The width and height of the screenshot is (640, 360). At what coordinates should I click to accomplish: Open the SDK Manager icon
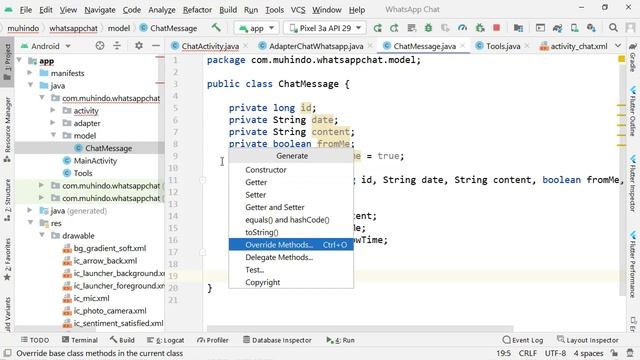pos(591,28)
